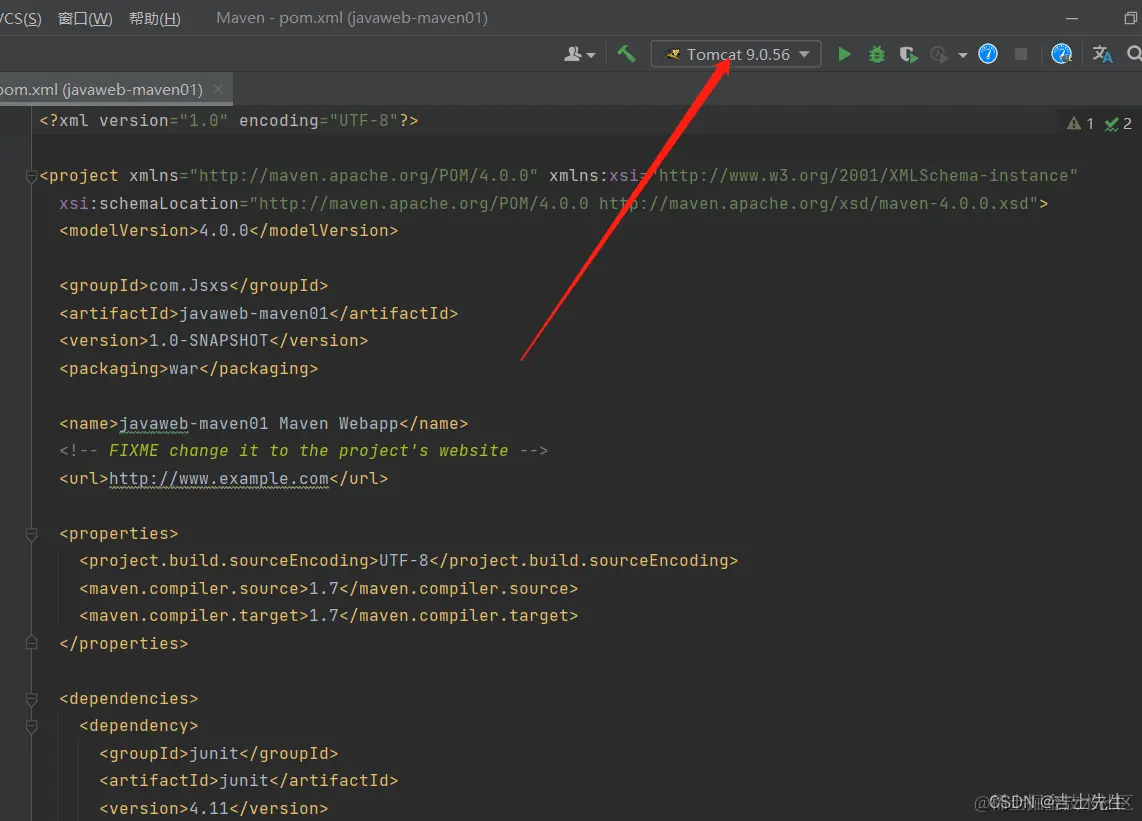1142x821 pixels.
Task: Open the Code With Me user dropdown
Action: pyautogui.click(x=579, y=55)
